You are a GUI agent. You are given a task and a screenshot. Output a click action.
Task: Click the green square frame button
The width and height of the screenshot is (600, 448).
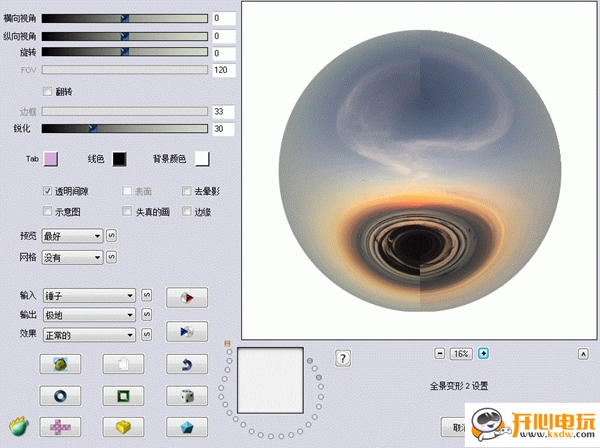pyautogui.click(x=123, y=396)
